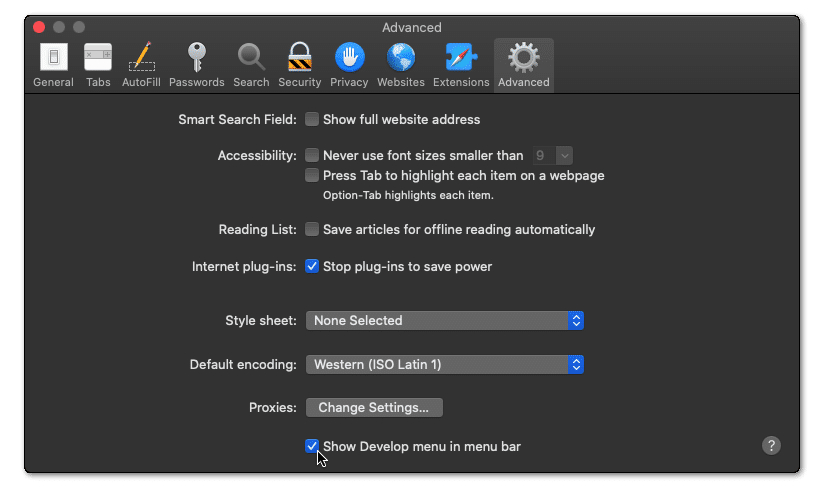
Task: Select the Websites globe icon
Action: (400, 64)
